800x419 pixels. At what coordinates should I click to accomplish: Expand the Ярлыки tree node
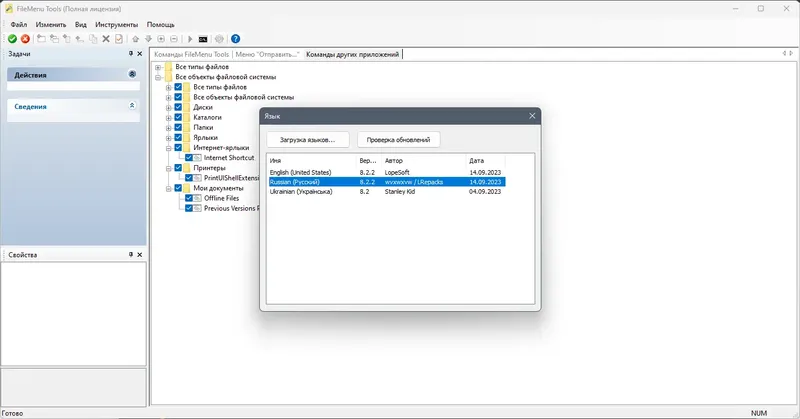[x=168, y=138]
